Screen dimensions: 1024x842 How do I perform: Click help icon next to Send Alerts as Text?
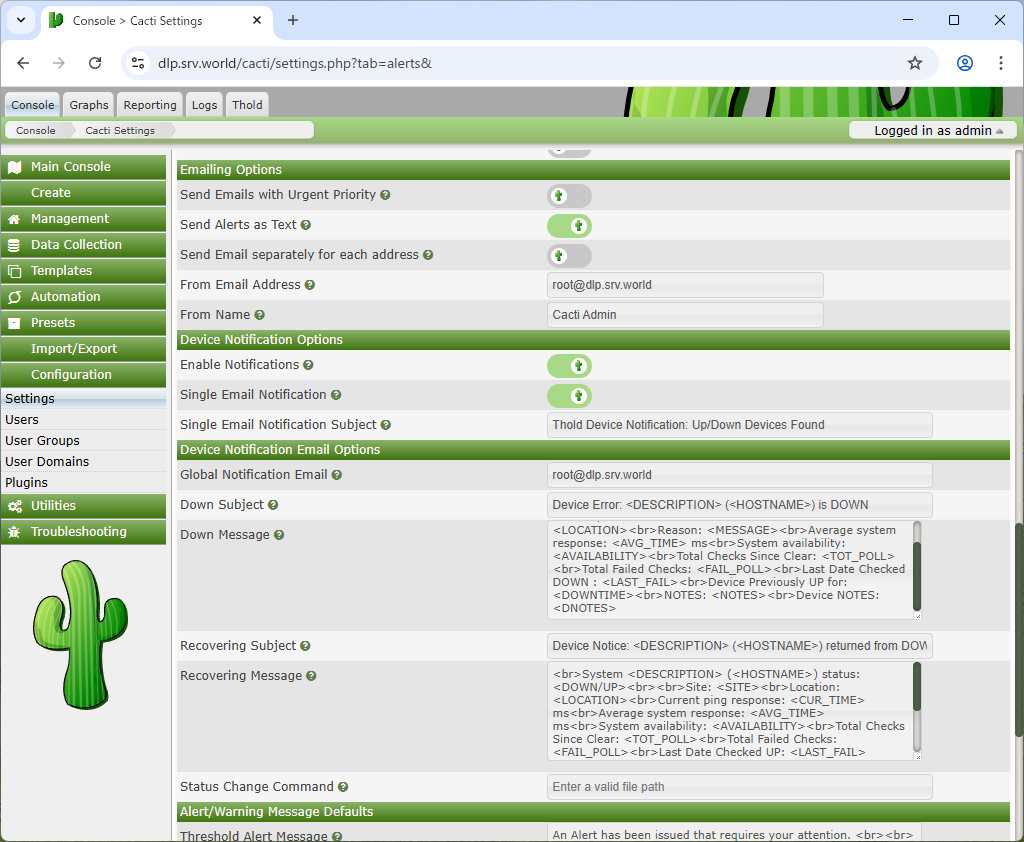[x=306, y=225]
